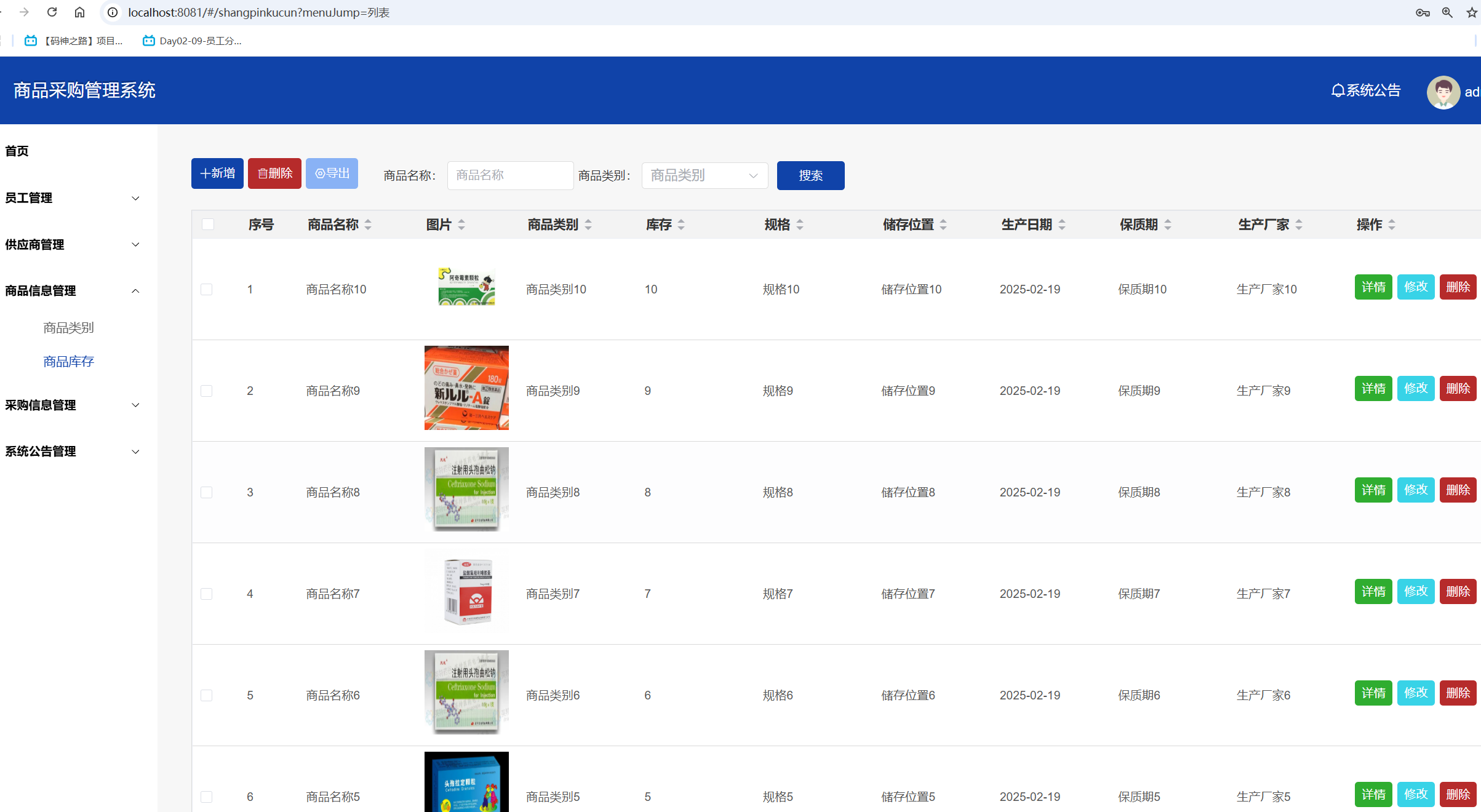Click the browser home icon
Screen dimensions: 1481x812
tap(79, 12)
